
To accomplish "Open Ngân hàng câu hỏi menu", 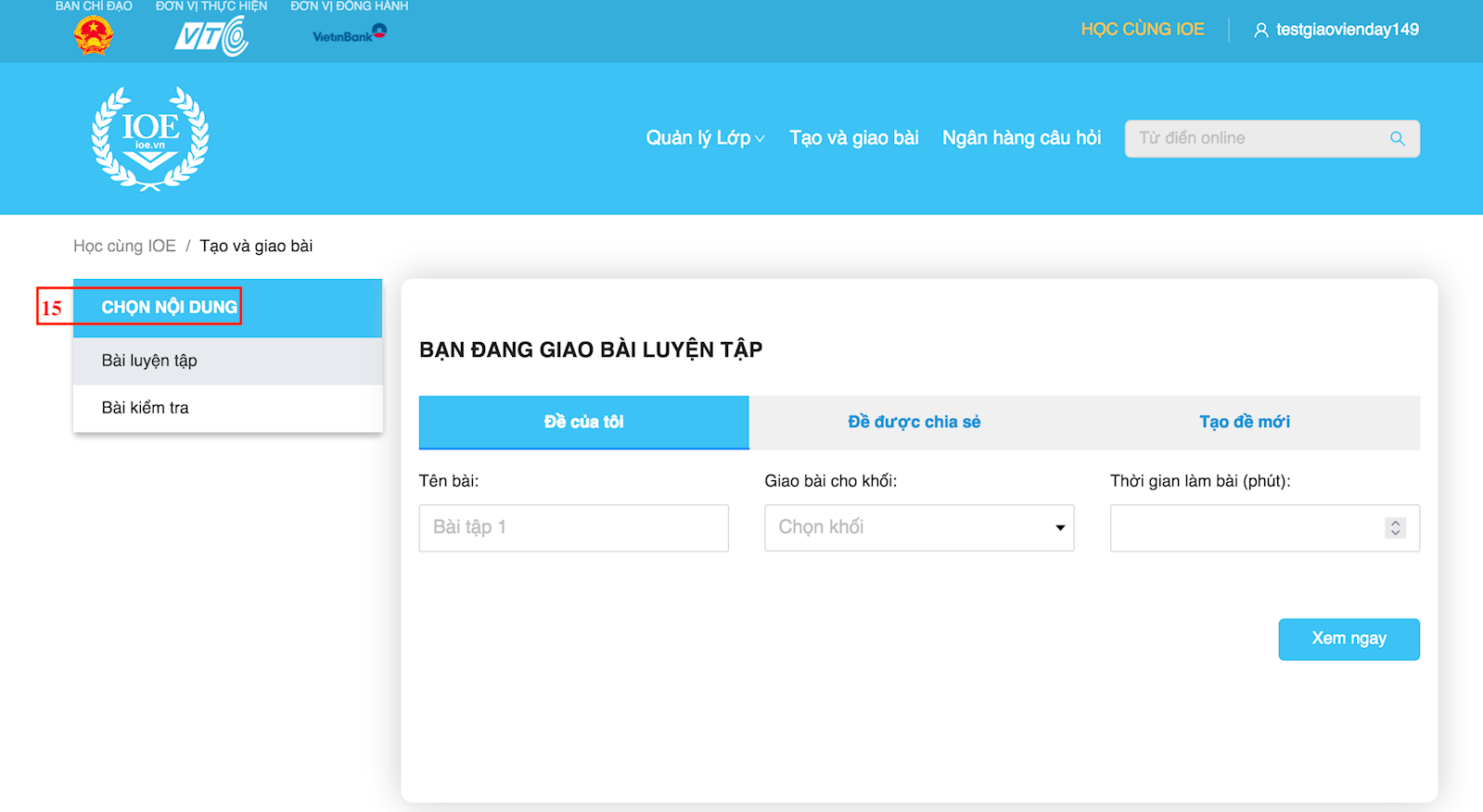I will pos(1021,138).
